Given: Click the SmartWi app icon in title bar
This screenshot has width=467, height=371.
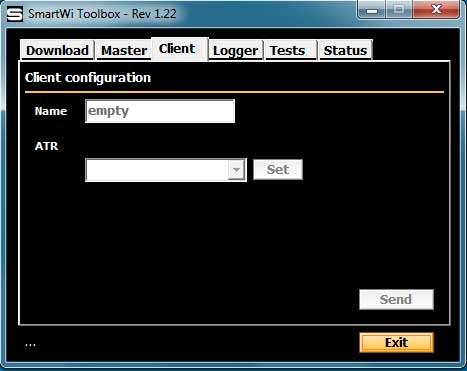Looking at the screenshot, I should click(15, 14).
